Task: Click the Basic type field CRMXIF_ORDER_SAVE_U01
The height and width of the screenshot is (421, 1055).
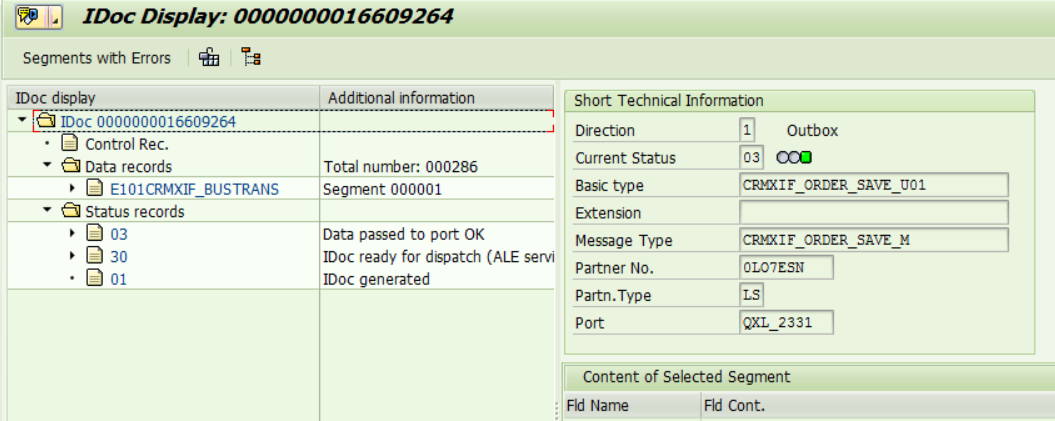Action: 873,185
